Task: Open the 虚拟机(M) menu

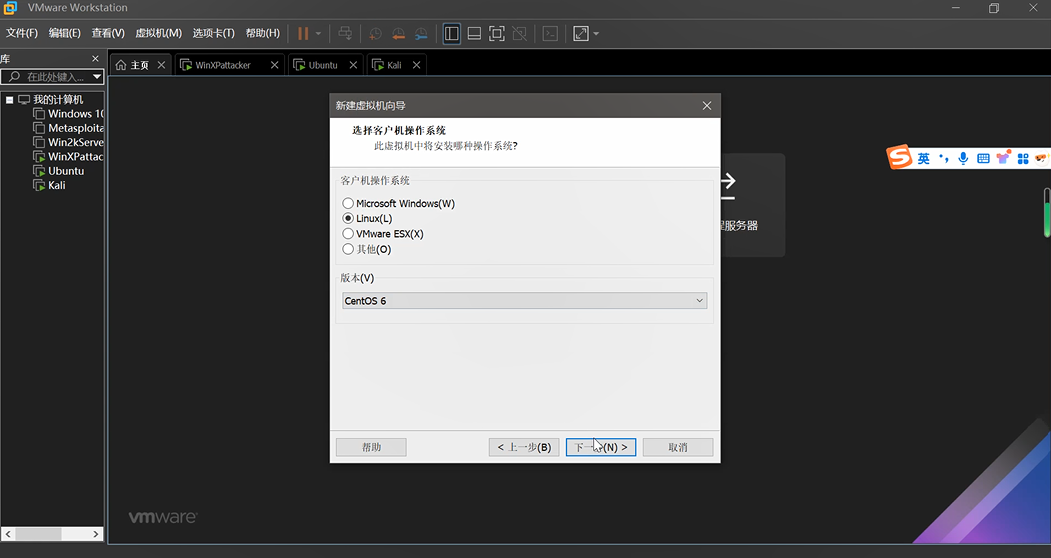Action: (158, 33)
